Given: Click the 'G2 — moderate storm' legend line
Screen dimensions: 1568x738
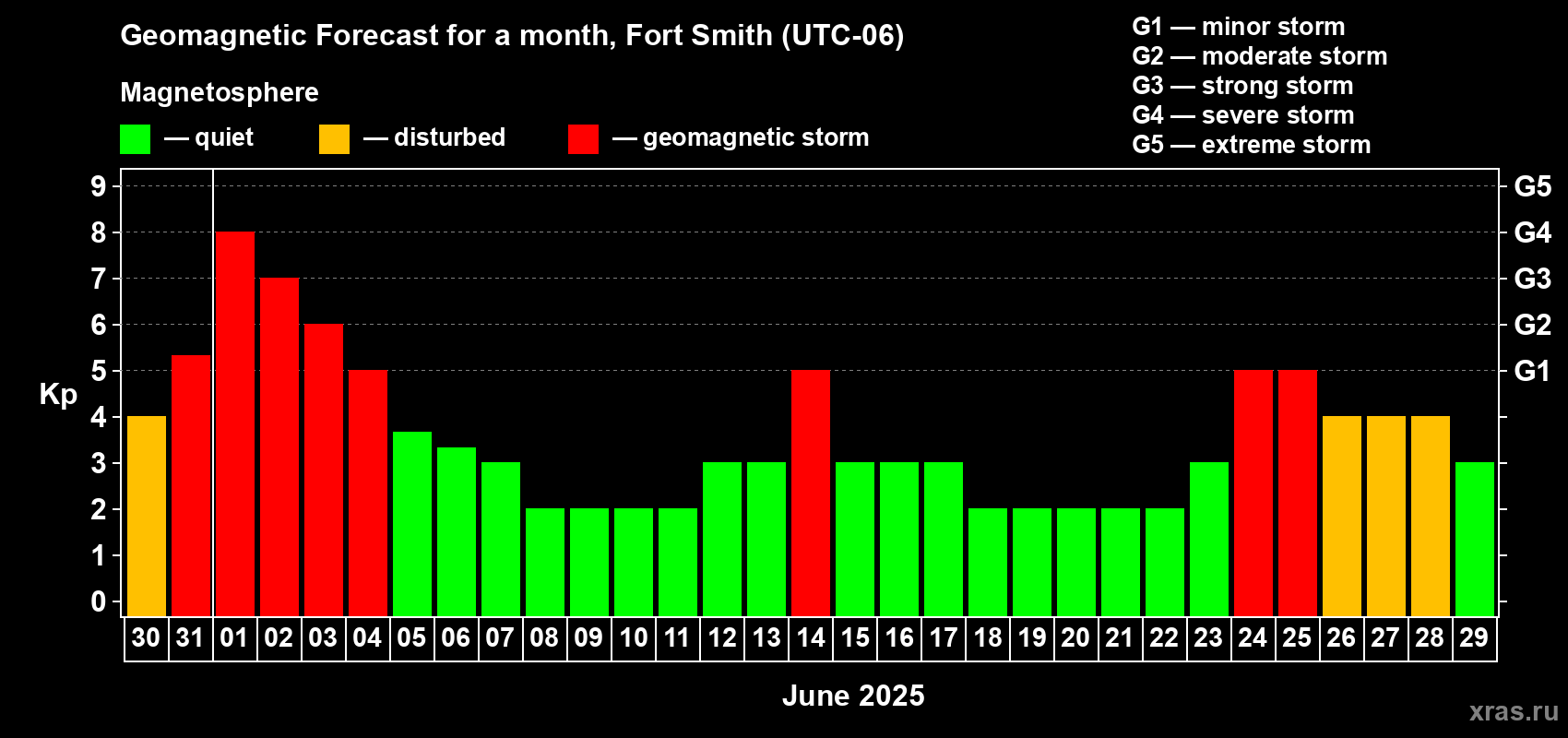Looking at the screenshot, I should coord(1259,56).
